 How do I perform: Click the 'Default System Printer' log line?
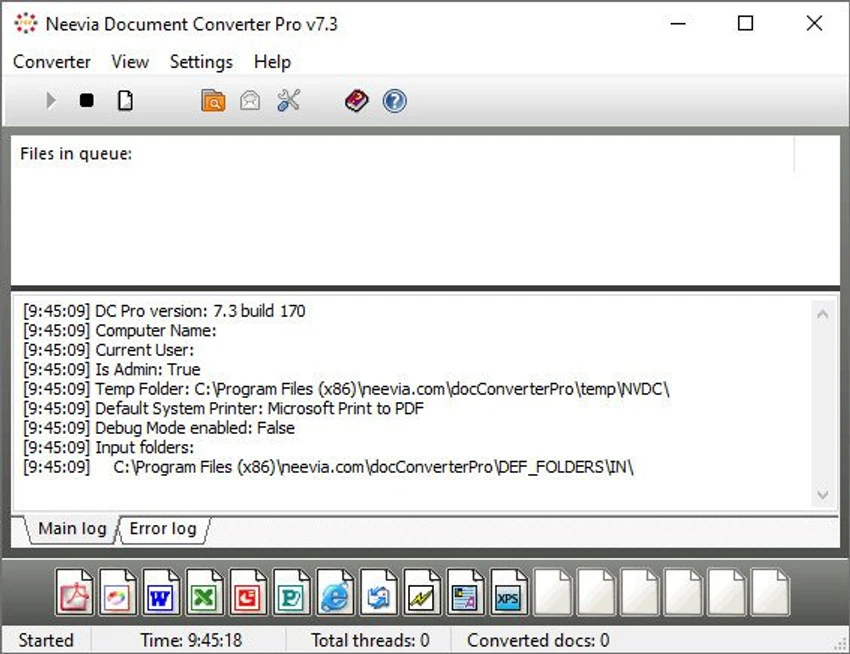pos(223,408)
